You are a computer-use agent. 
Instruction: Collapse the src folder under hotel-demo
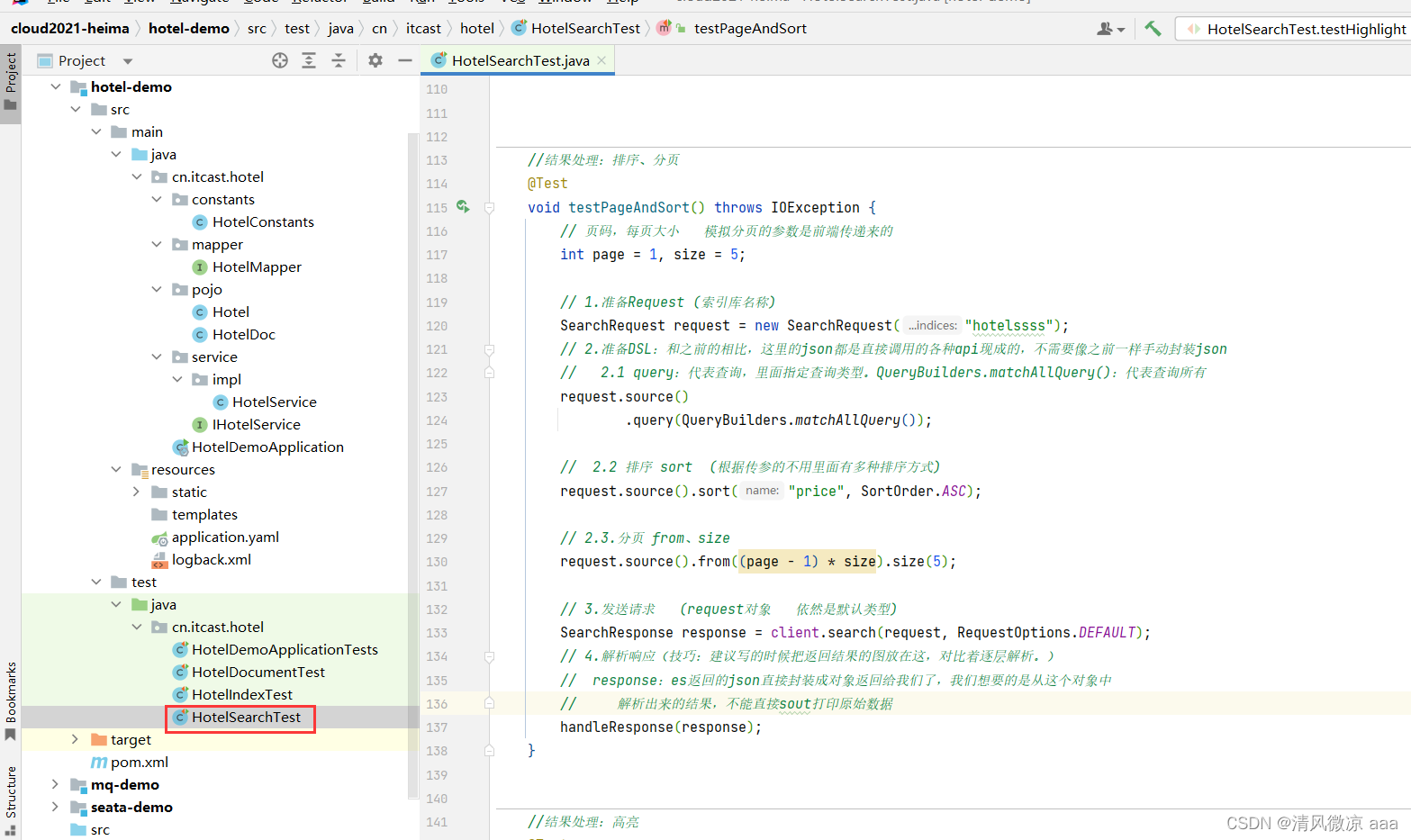pyautogui.click(x=76, y=109)
